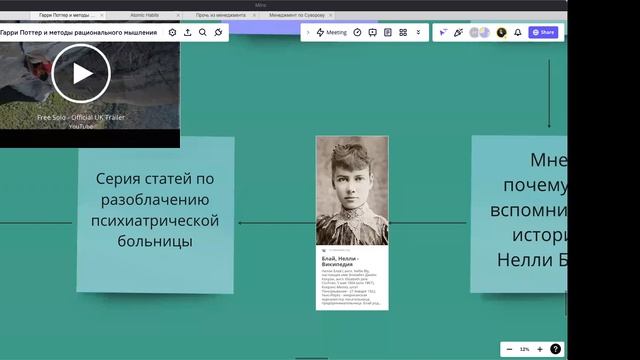Click the export board upload icon
Image resolution: width=640 pixels, height=360 pixels.
[187, 32]
